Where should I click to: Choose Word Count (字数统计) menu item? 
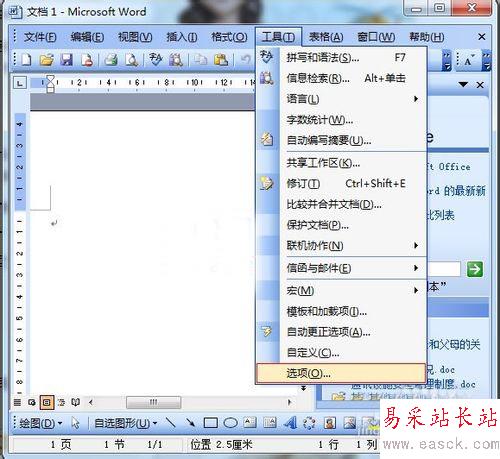341,120
